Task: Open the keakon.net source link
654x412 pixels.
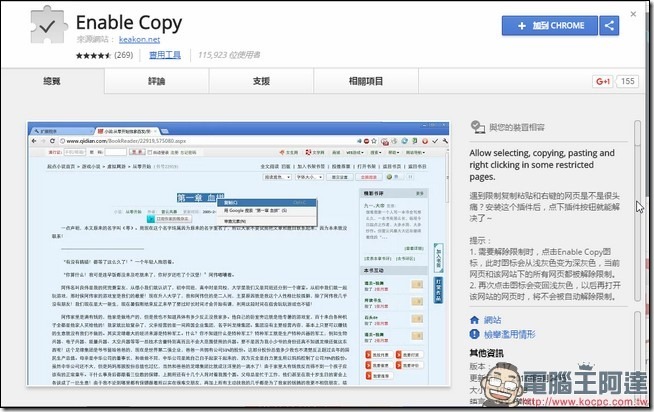Action: click(x=139, y=40)
